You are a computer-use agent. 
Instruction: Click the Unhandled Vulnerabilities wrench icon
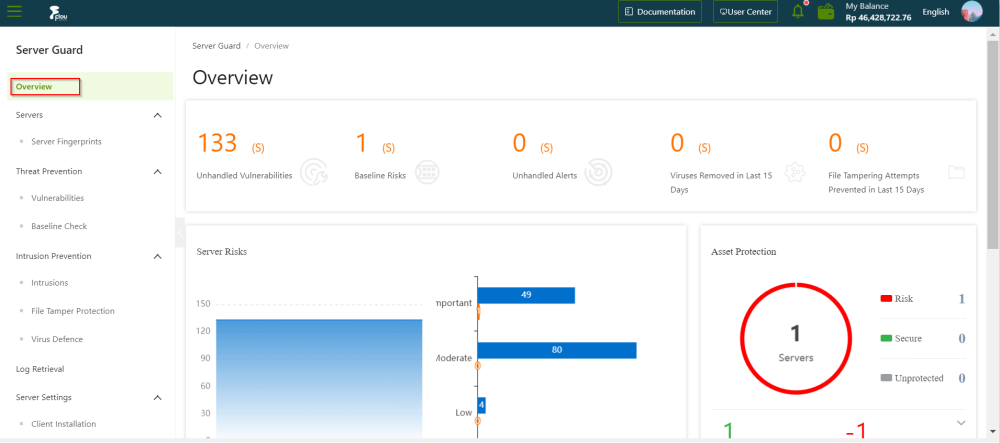click(x=314, y=172)
